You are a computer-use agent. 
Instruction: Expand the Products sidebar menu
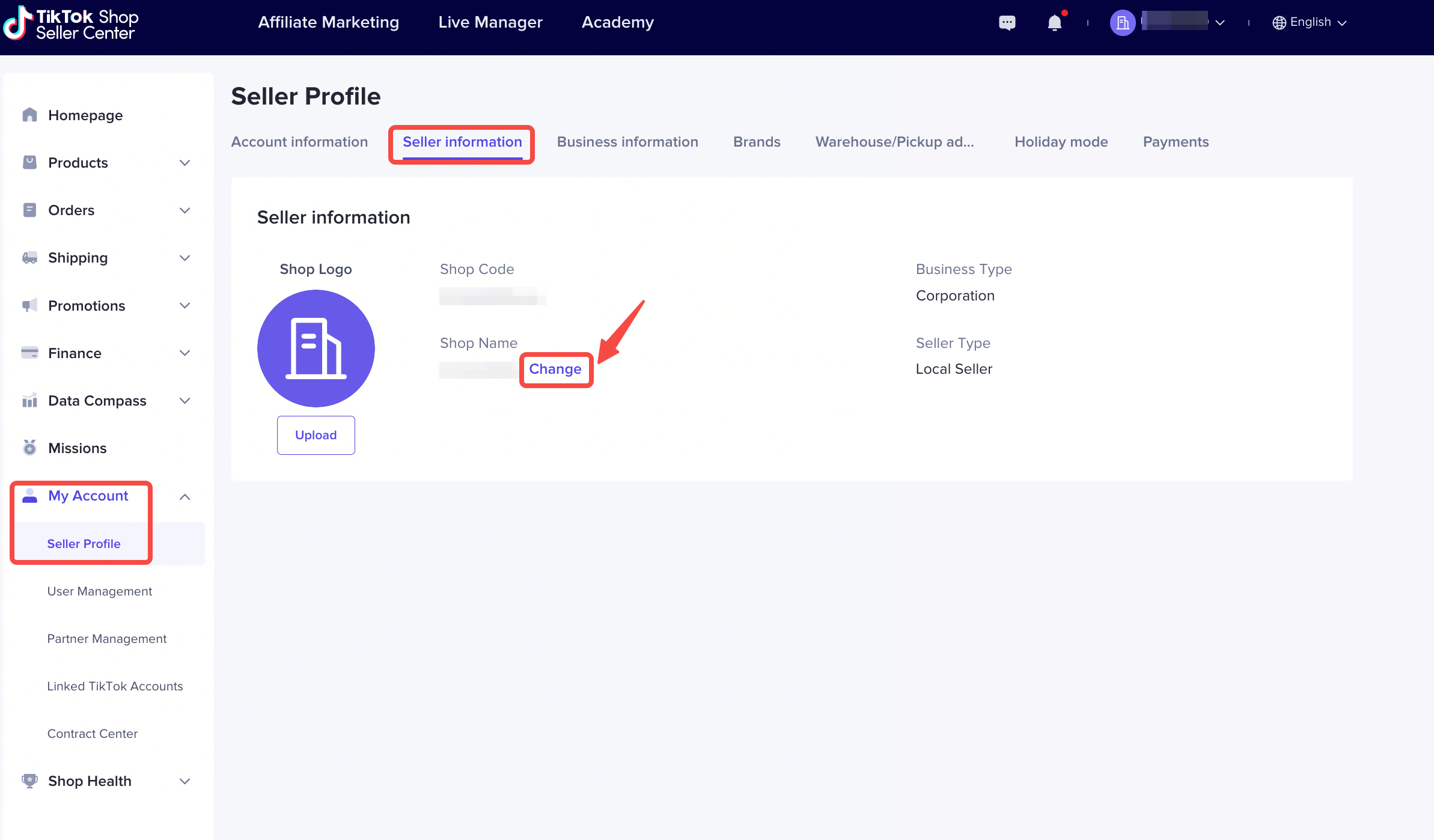[x=185, y=163]
